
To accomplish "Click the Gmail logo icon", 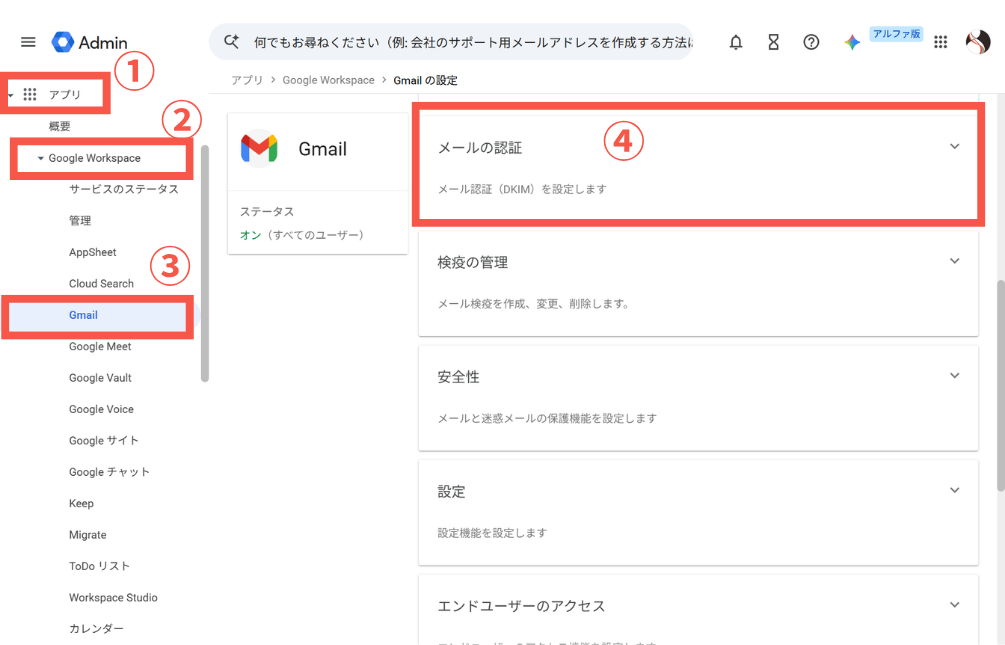I will pos(259,149).
